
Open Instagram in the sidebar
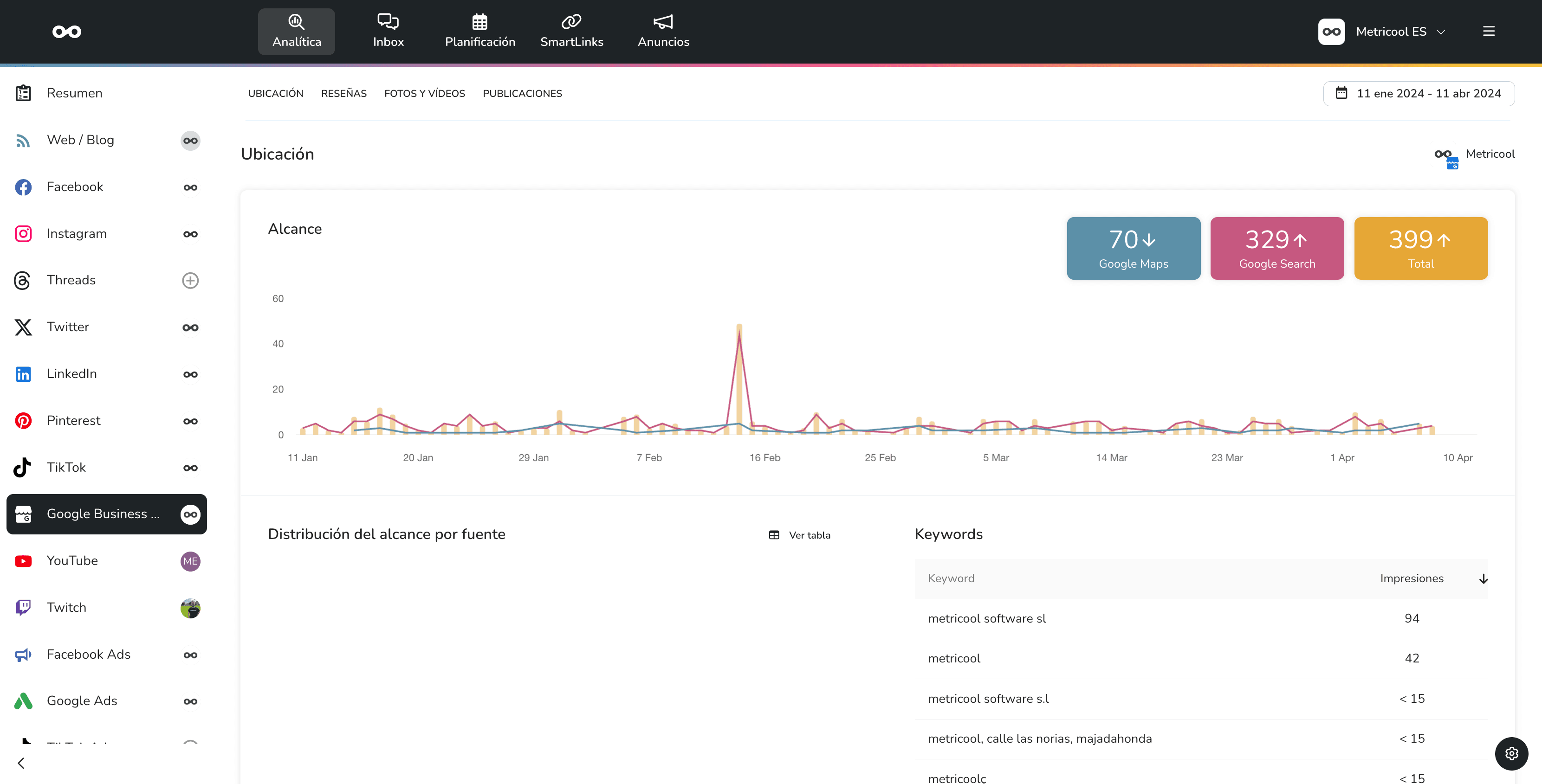tap(77, 233)
